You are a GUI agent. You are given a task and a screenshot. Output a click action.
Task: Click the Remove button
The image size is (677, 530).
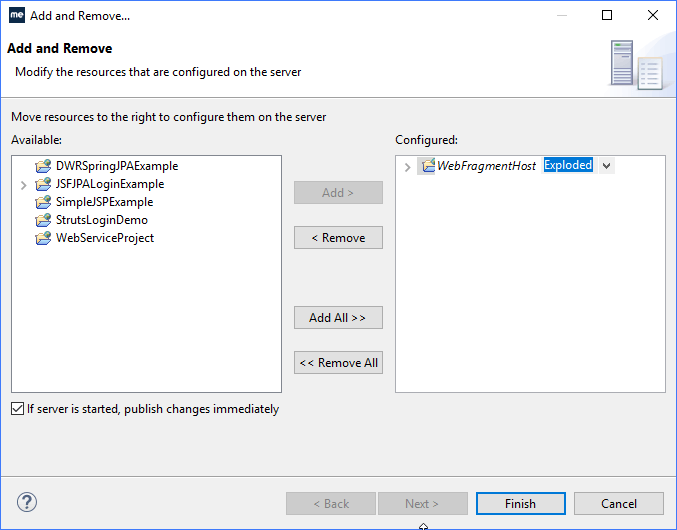[338, 238]
